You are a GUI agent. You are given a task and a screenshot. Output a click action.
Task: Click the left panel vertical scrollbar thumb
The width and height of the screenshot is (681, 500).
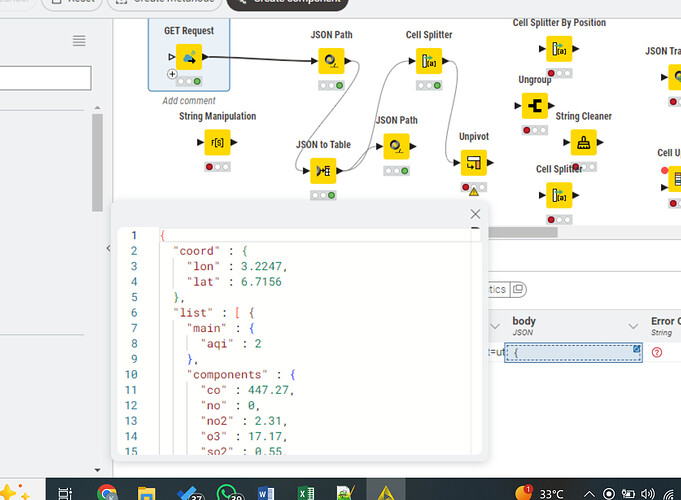97,162
